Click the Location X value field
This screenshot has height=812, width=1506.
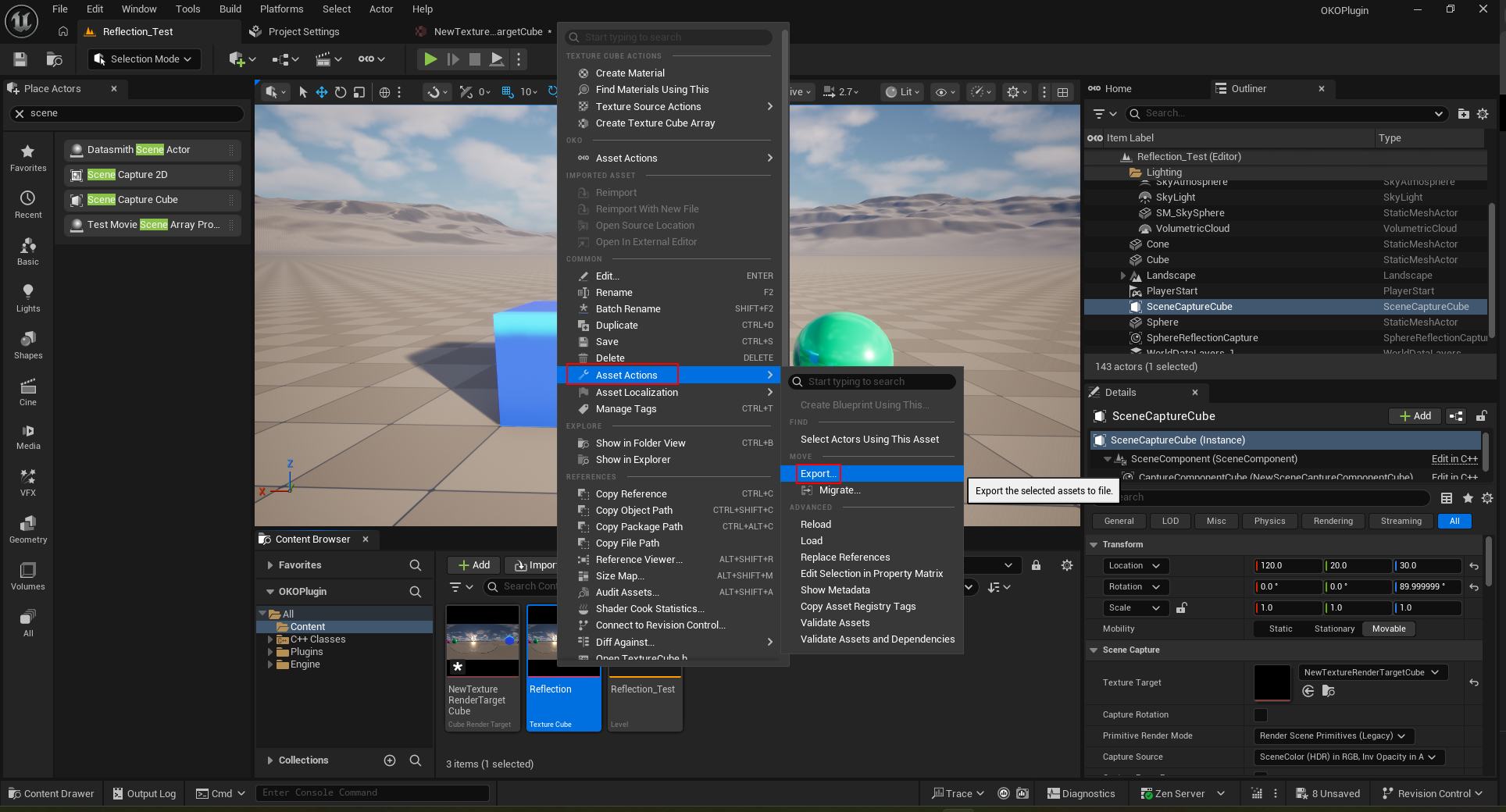tap(1289, 566)
